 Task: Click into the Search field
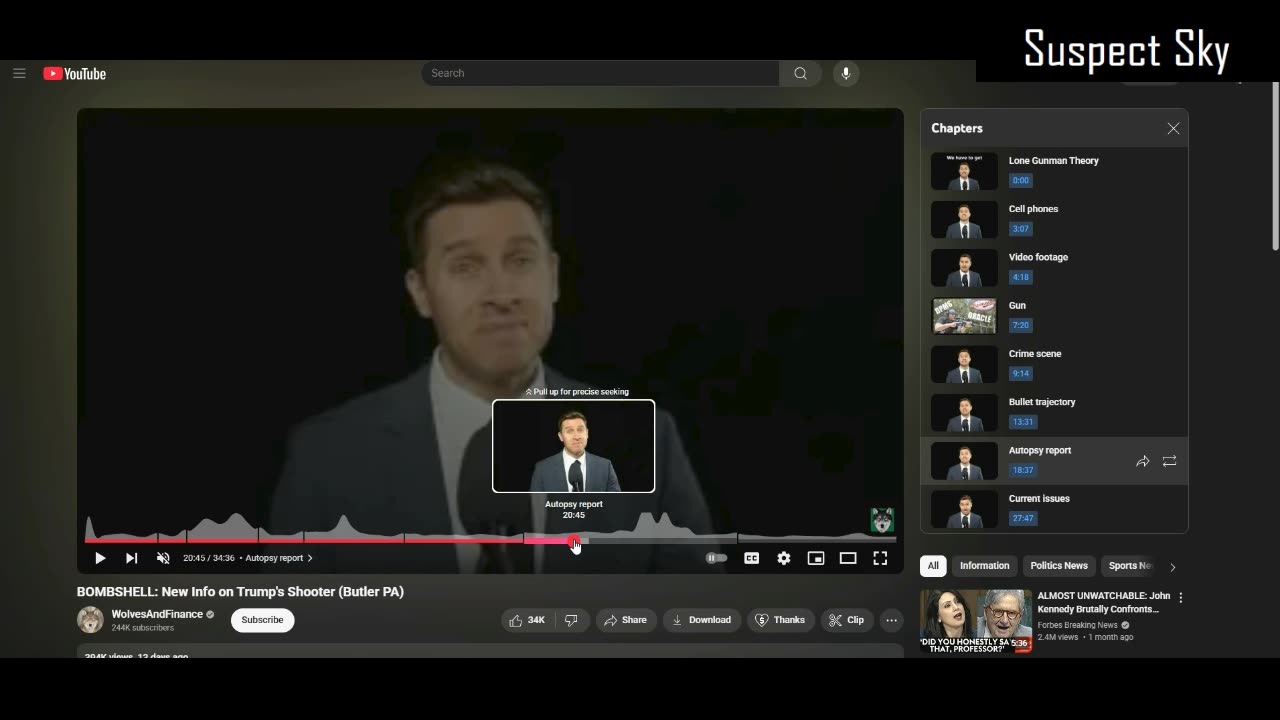tap(600, 73)
